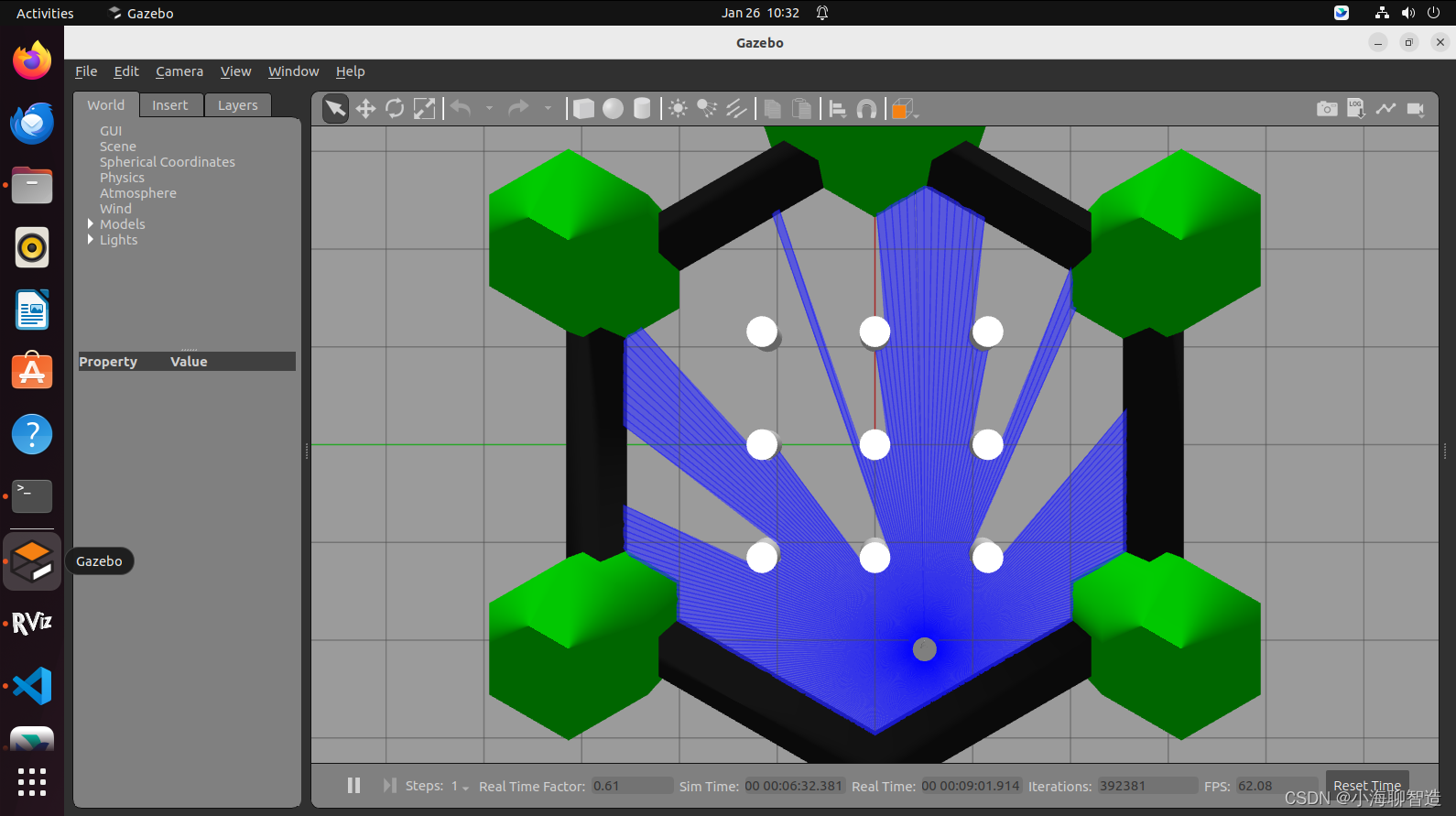Open the View menu
Image resolution: width=1456 pixels, height=816 pixels.
(235, 71)
